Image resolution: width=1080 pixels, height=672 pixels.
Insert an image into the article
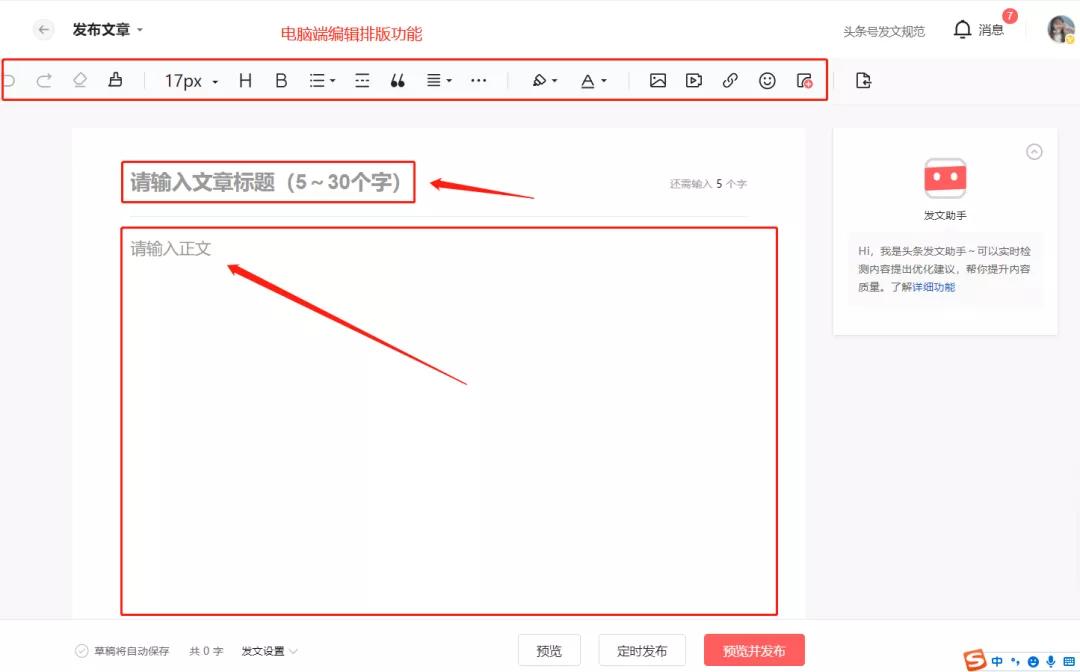pyautogui.click(x=657, y=80)
